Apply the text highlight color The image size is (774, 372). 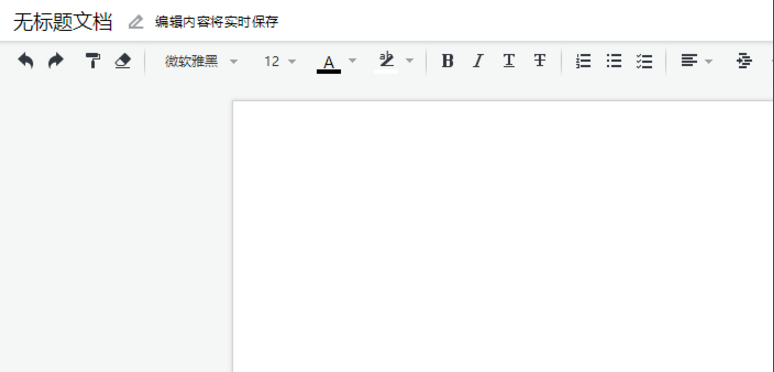click(x=387, y=62)
